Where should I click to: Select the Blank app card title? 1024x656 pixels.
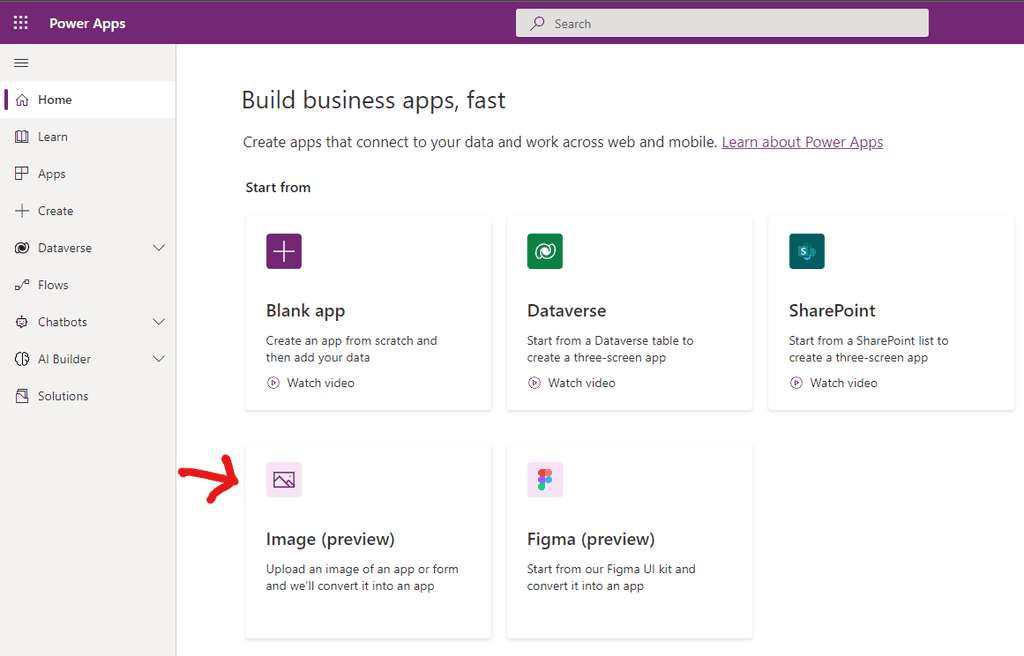[x=305, y=311]
